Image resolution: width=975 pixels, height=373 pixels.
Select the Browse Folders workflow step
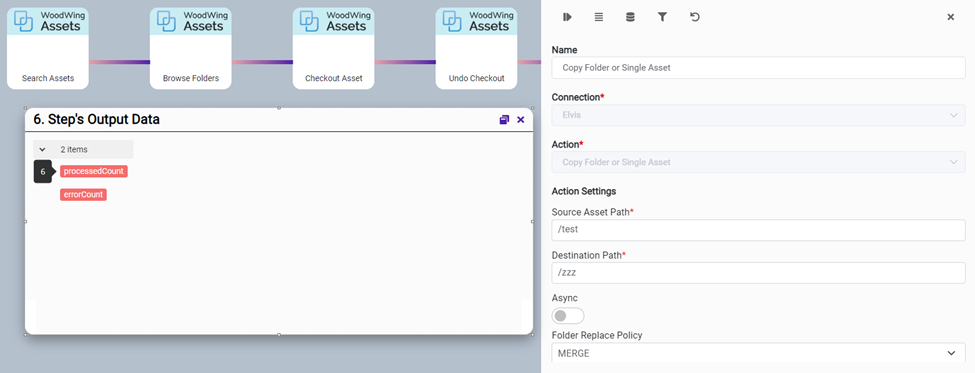pyautogui.click(x=191, y=48)
